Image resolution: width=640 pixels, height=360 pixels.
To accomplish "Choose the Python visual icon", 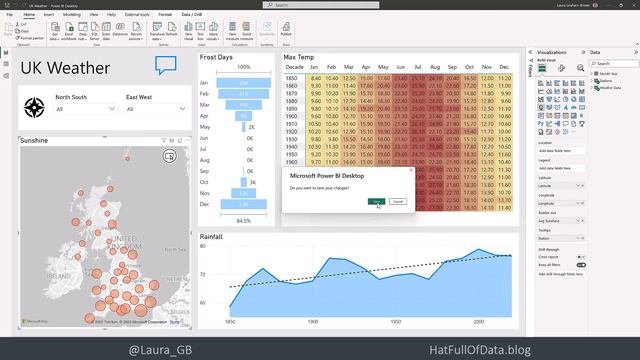I will 541,124.
